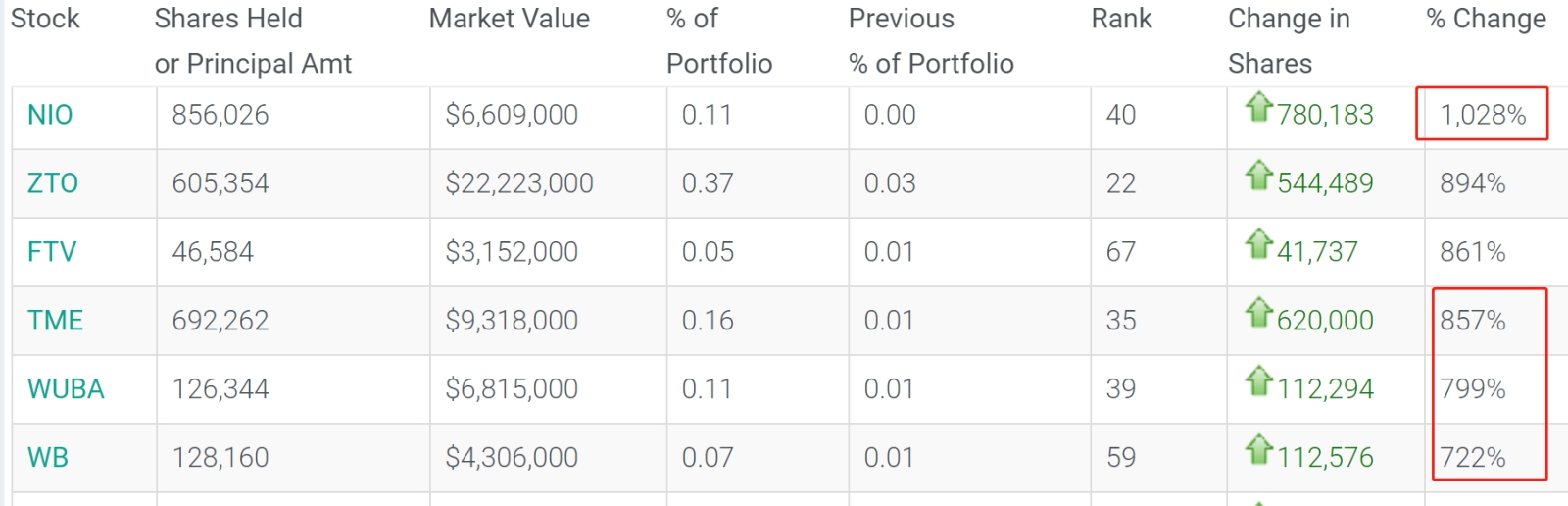Sort by % Change column header
The height and width of the screenshot is (506, 1568).
[x=1487, y=19]
